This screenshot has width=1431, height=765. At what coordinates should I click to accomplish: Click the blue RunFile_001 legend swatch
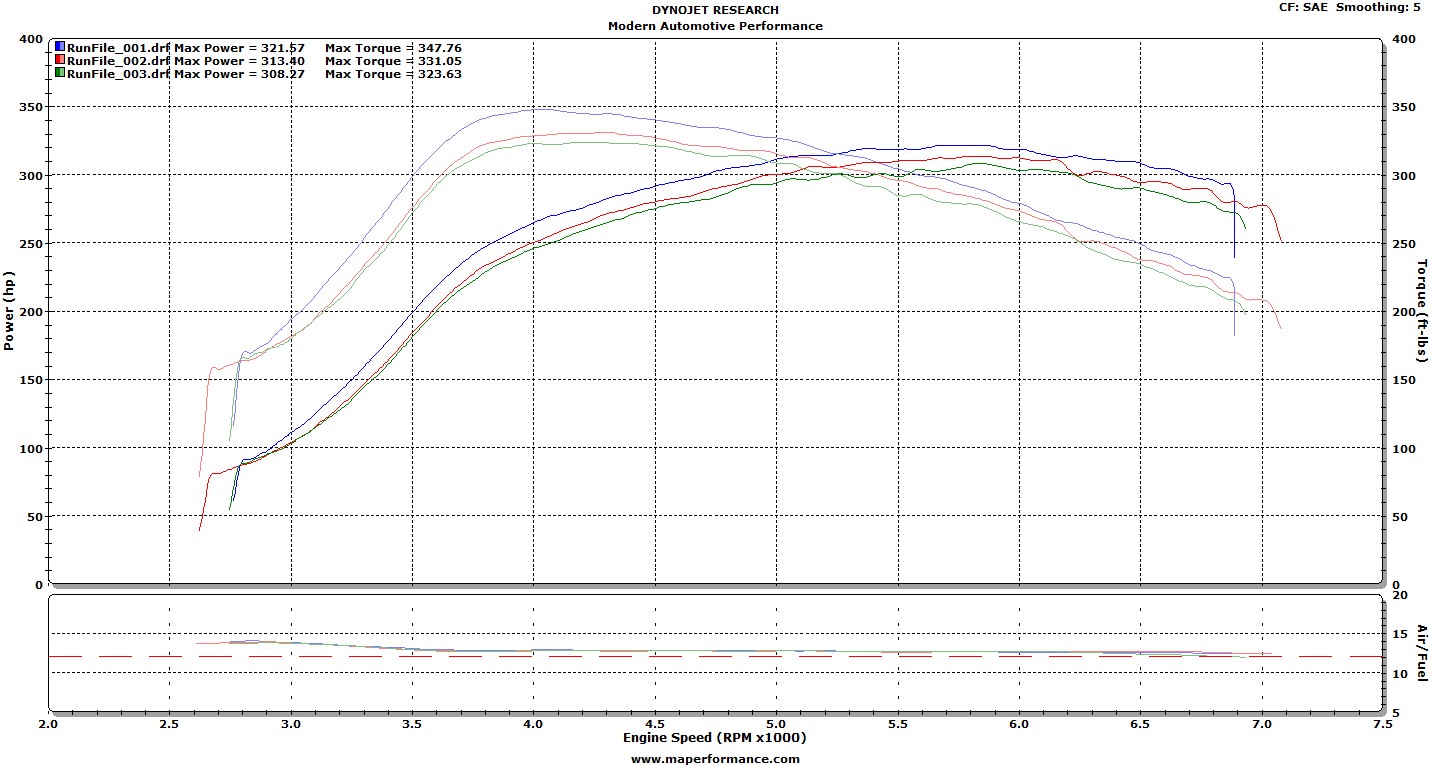(x=60, y=47)
